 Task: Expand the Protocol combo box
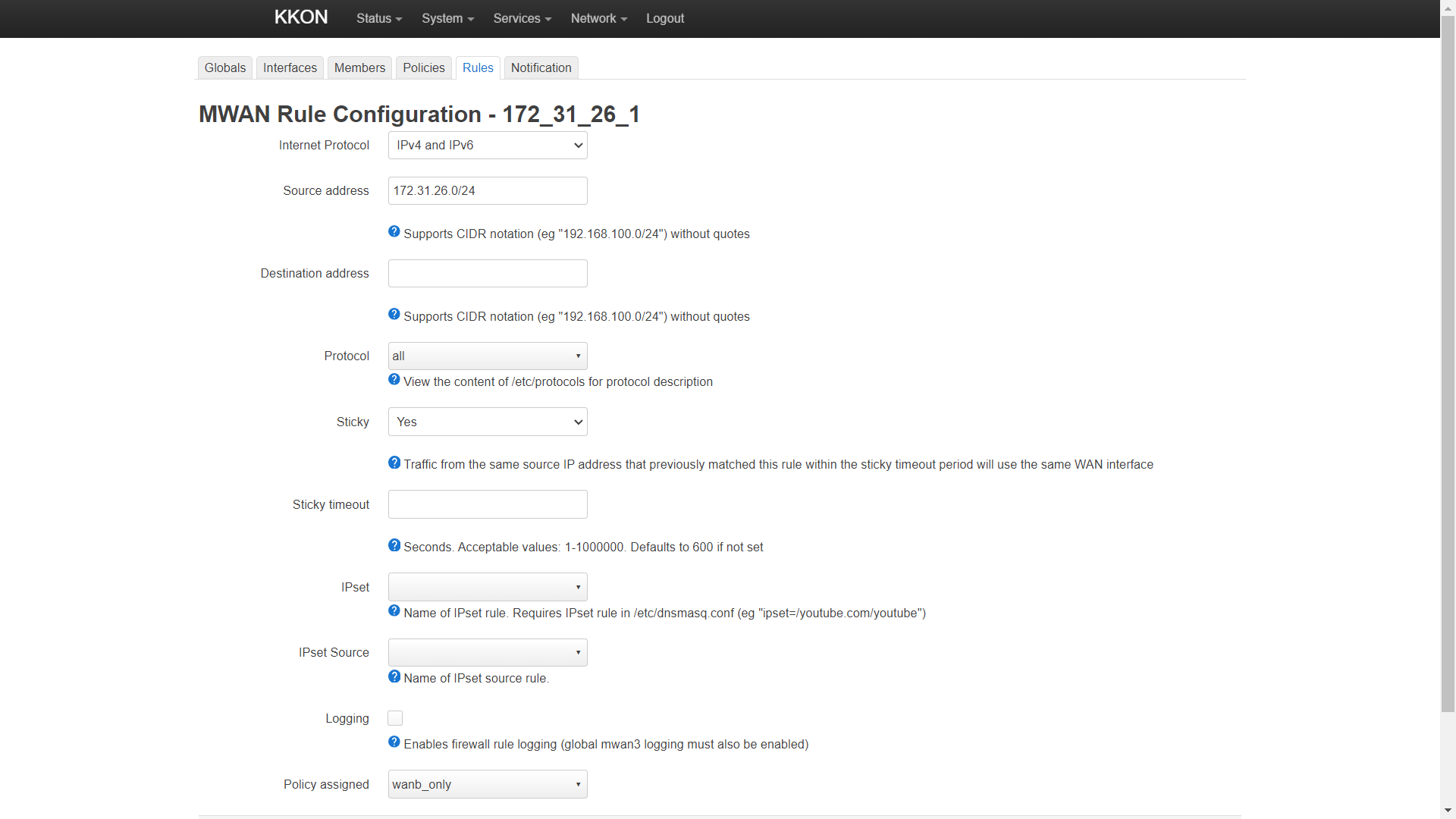click(488, 356)
